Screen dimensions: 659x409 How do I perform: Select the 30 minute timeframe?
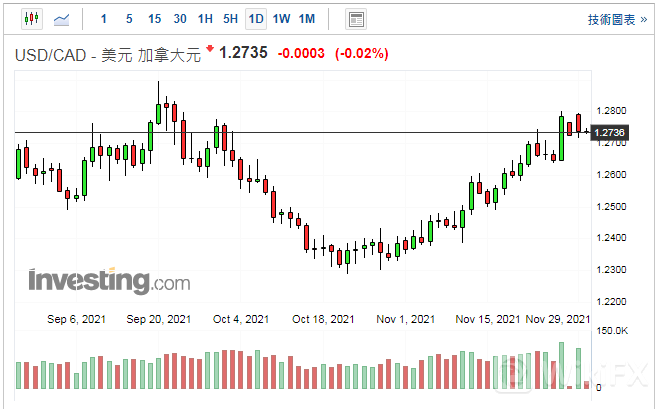pyautogui.click(x=180, y=19)
